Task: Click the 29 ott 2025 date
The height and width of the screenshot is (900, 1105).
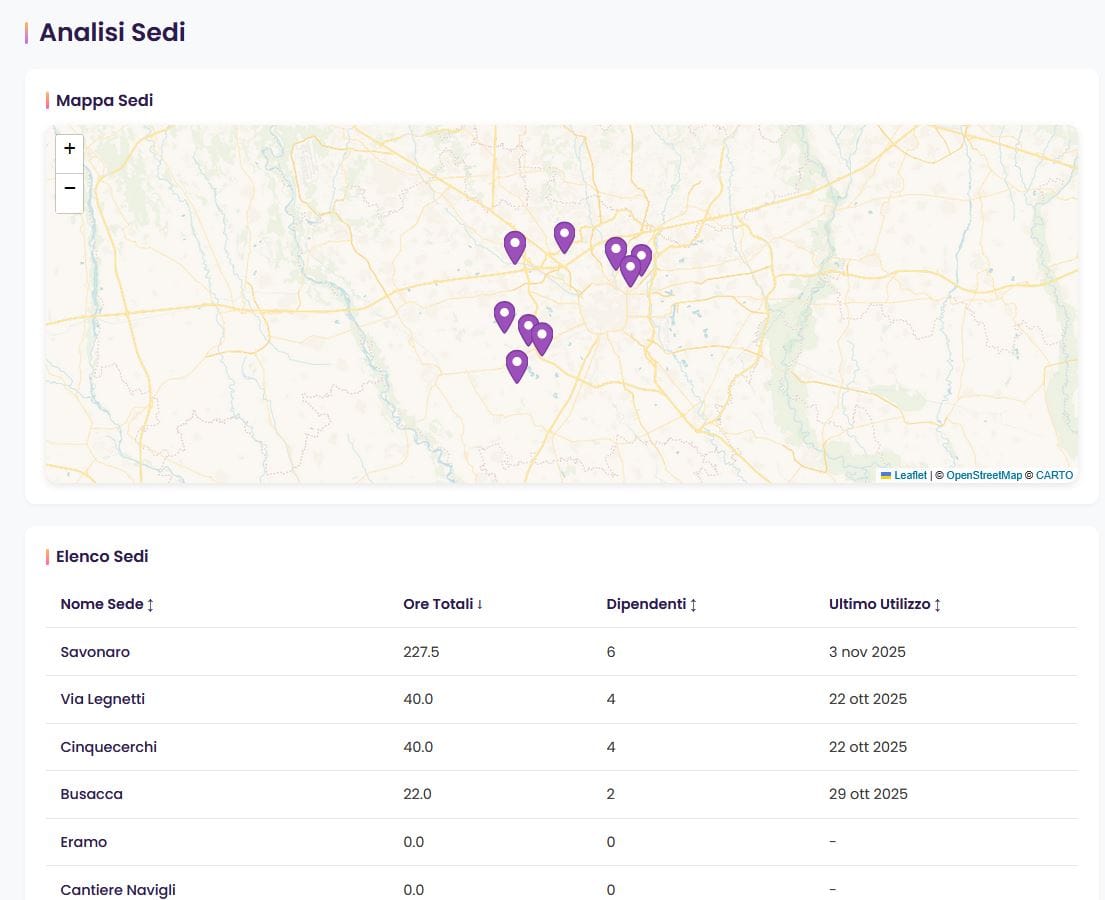Action: click(868, 794)
